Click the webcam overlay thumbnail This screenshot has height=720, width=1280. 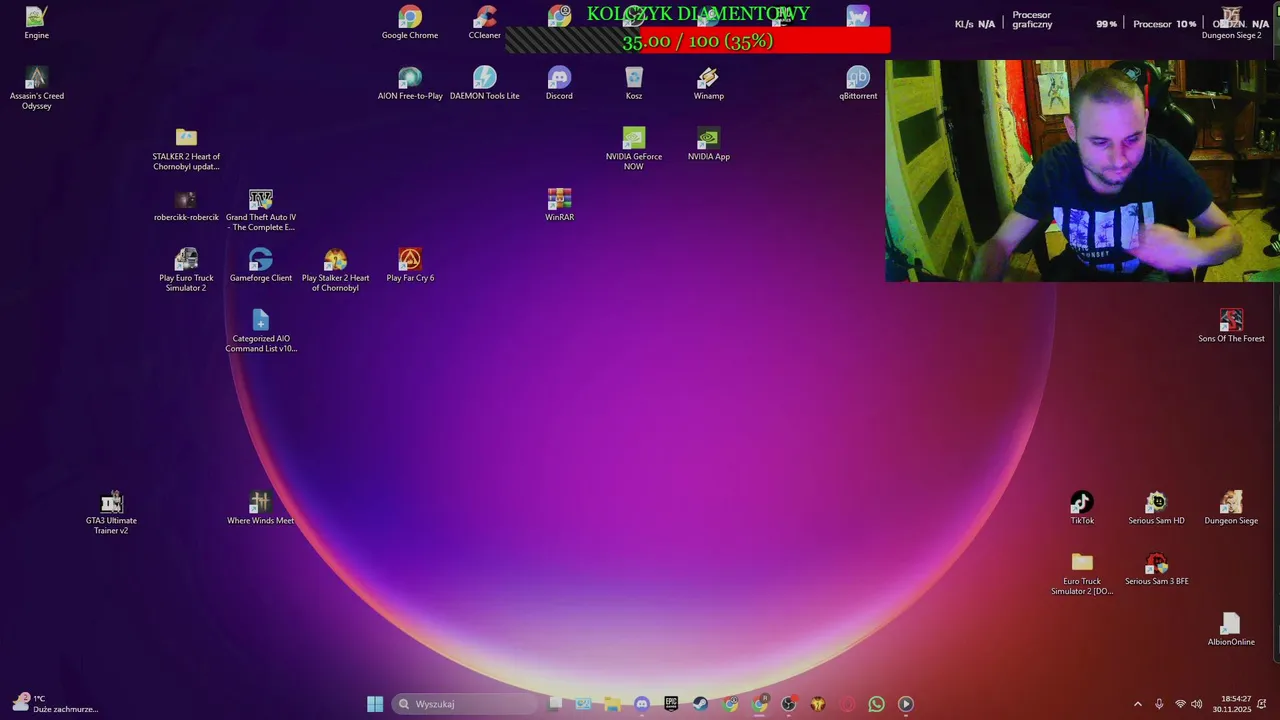pyautogui.click(x=1082, y=171)
